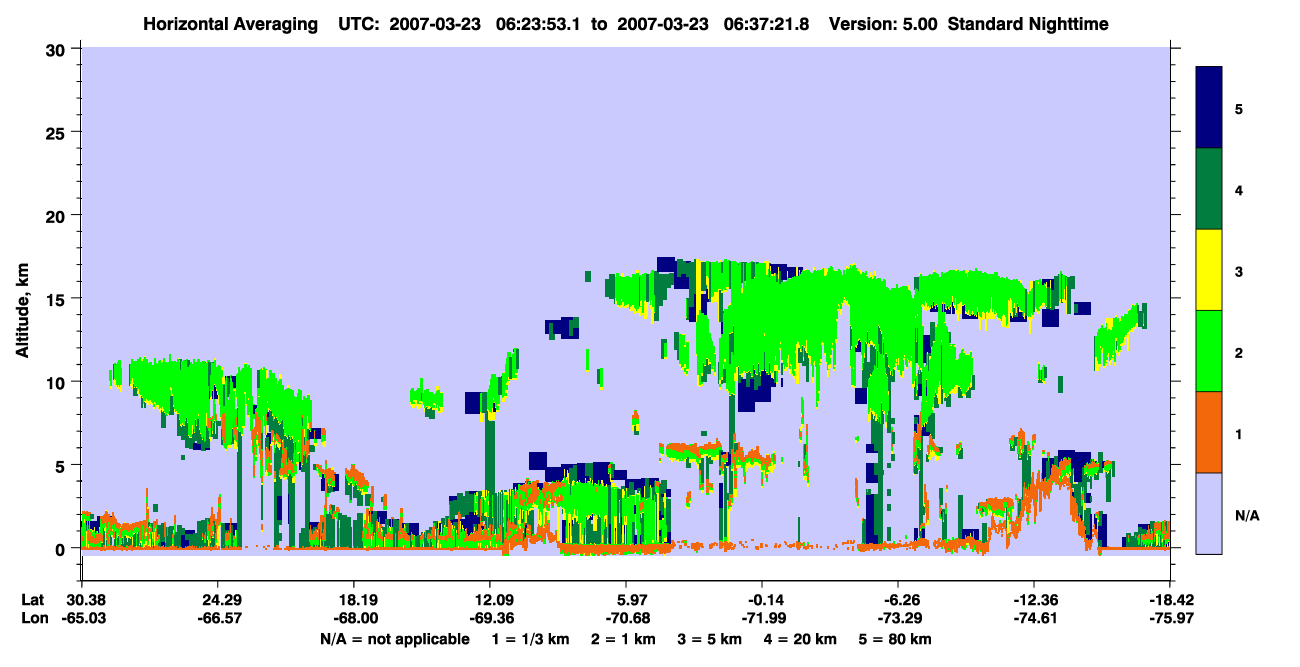Click the dark green colorbar segment labeled 4
This screenshot has width=1300, height=667.
click(1209, 189)
